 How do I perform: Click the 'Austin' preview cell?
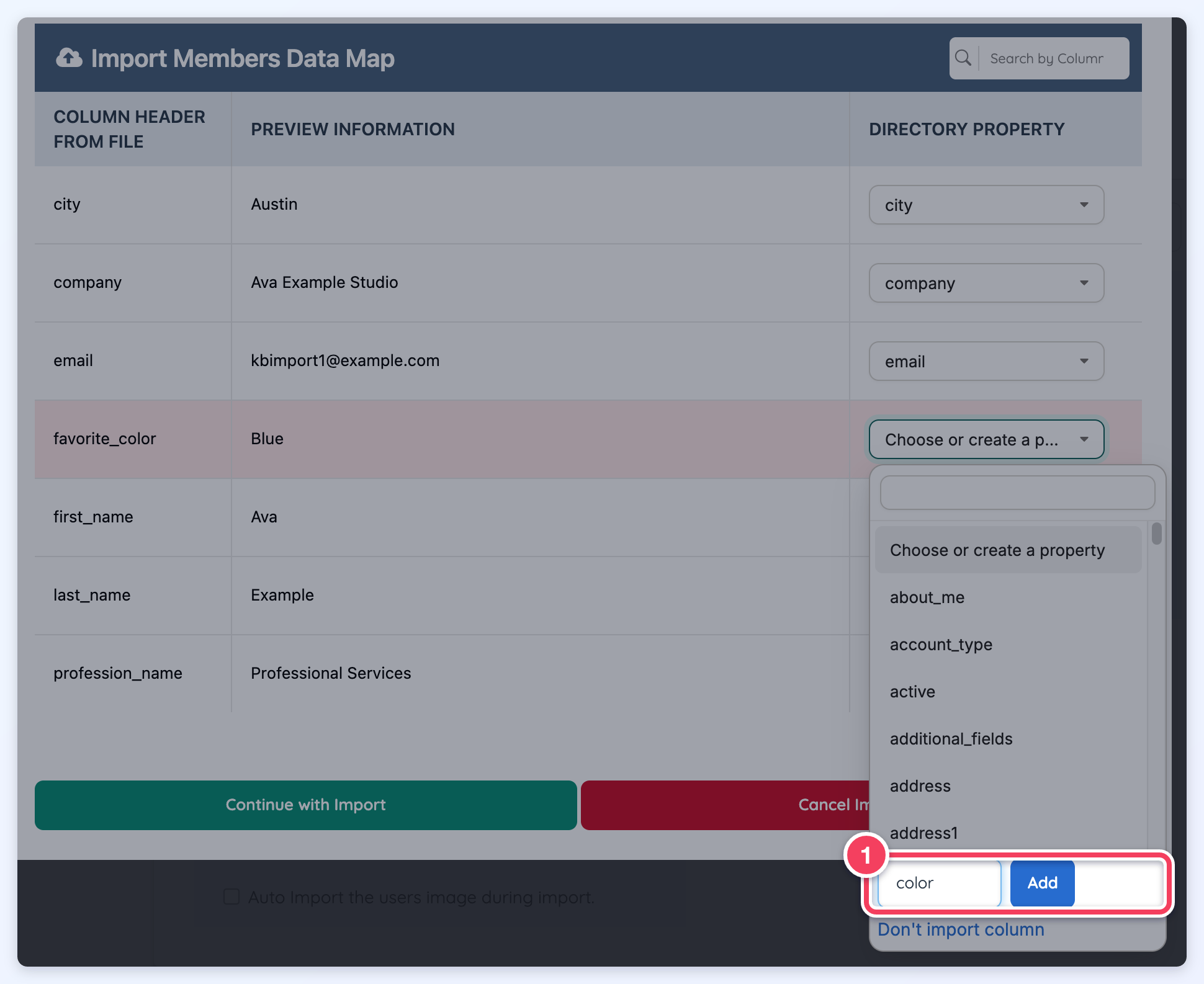pos(540,204)
